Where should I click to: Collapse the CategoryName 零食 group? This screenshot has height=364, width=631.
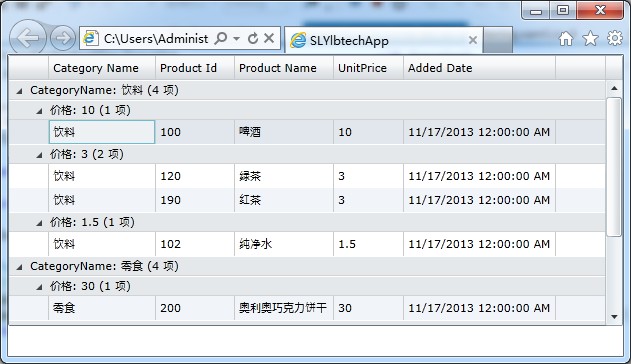tap(19, 267)
